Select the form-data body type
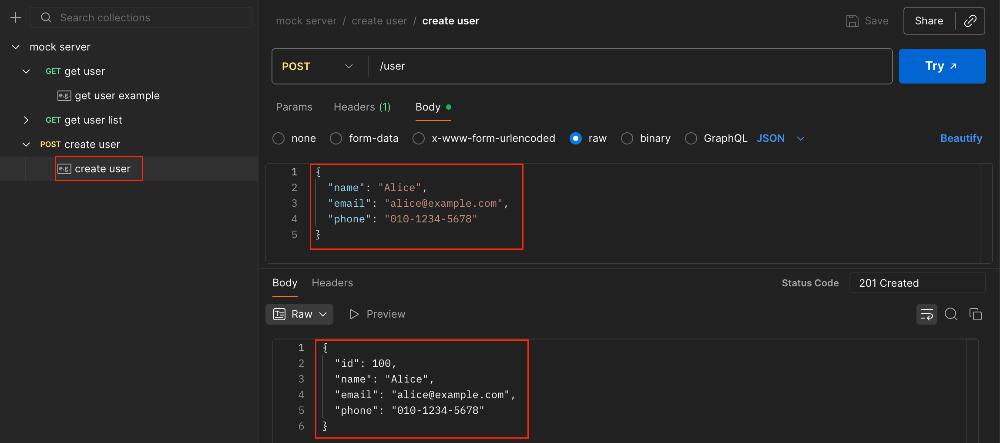Screen dimensions: 1000x443 (335, 138)
